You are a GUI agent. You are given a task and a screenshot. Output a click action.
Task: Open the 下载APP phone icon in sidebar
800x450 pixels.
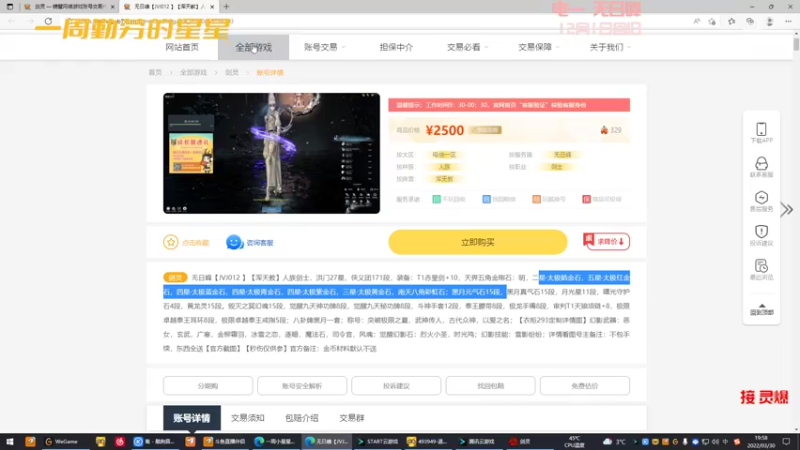point(761,129)
